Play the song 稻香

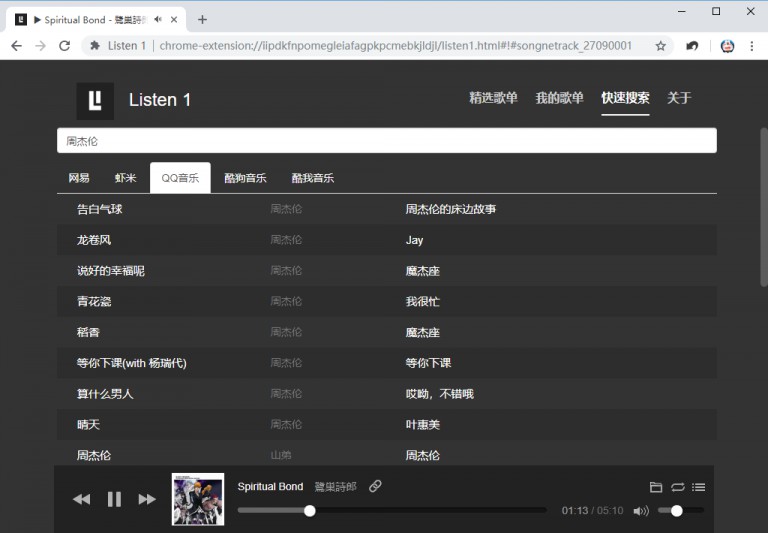click(x=88, y=332)
